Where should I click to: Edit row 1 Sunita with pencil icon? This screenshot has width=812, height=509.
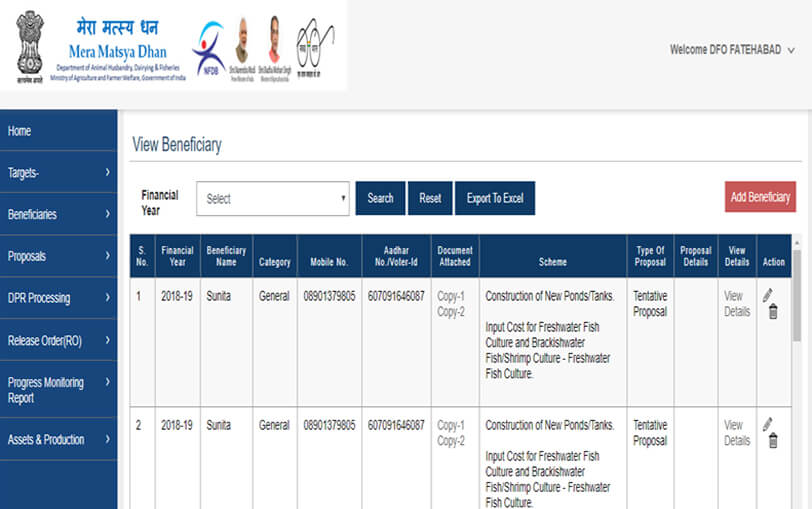(767, 295)
